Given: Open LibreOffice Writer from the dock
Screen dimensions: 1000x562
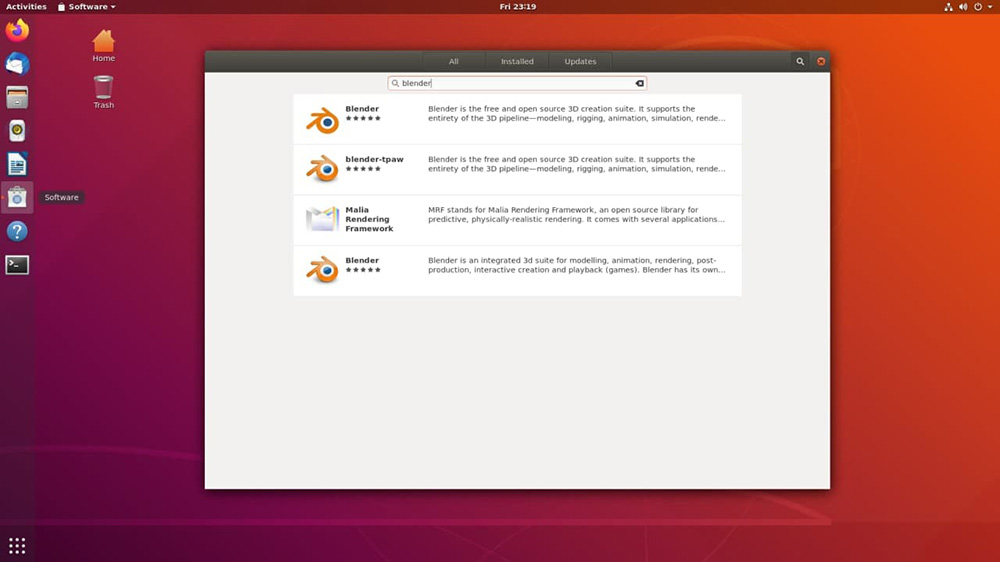Looking at the screenshot, I should tap(17, 165).
